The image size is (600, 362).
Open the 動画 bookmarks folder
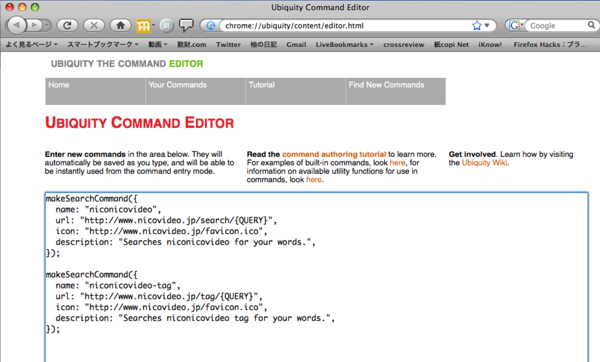158,44
